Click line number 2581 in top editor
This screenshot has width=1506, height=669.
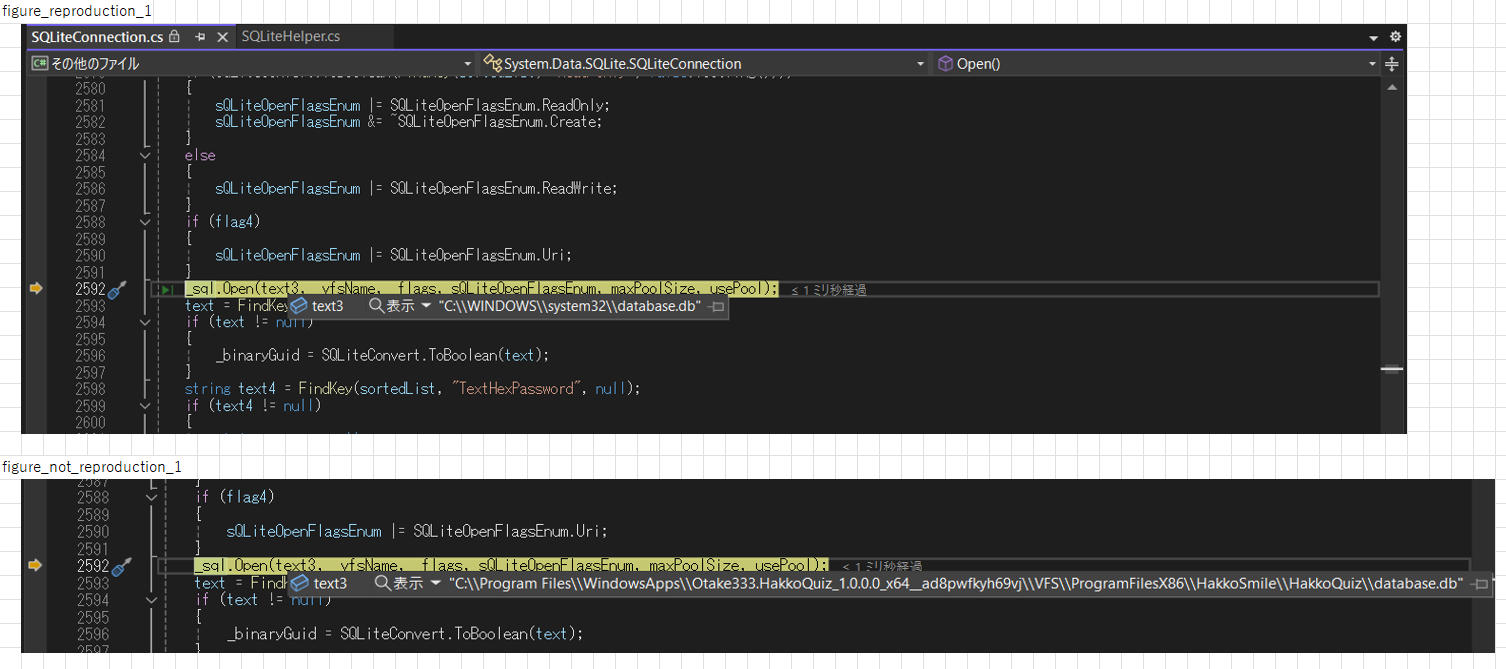pos(90,105)
